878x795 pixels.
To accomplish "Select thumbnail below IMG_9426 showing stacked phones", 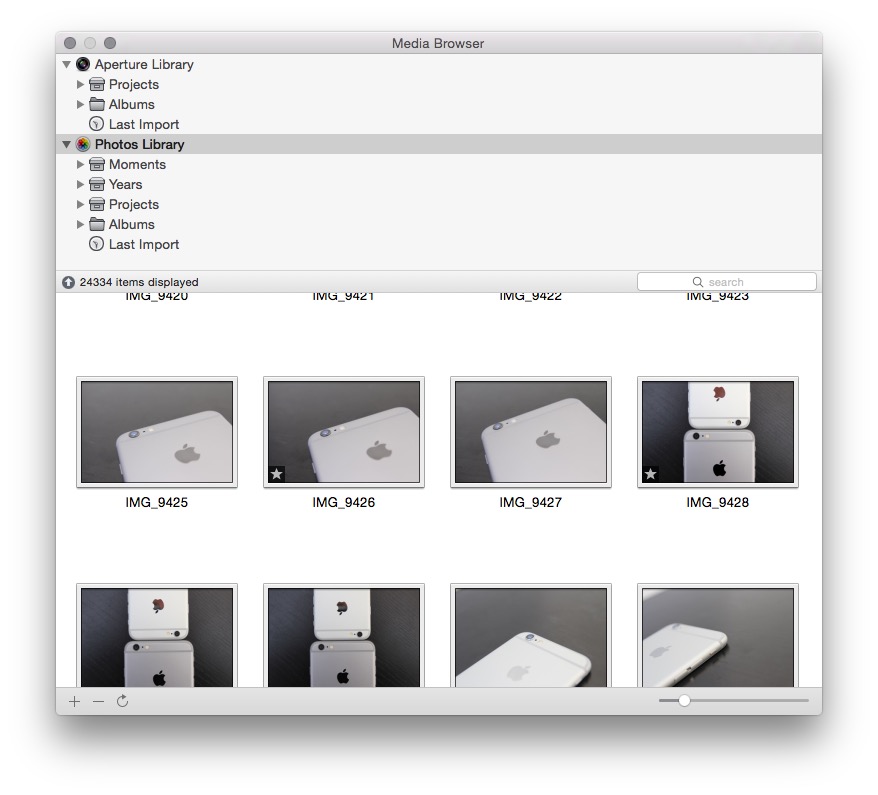I will coord(344,636).
